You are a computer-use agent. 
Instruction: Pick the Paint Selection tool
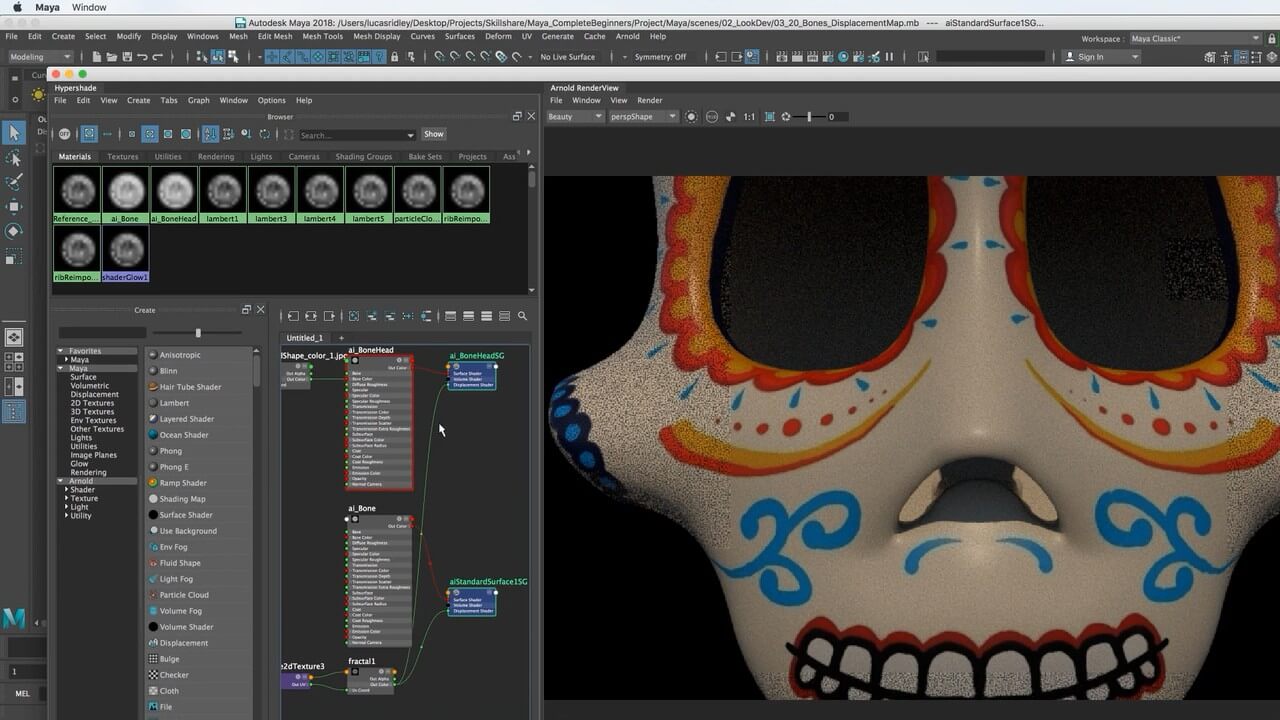[13, 182]
